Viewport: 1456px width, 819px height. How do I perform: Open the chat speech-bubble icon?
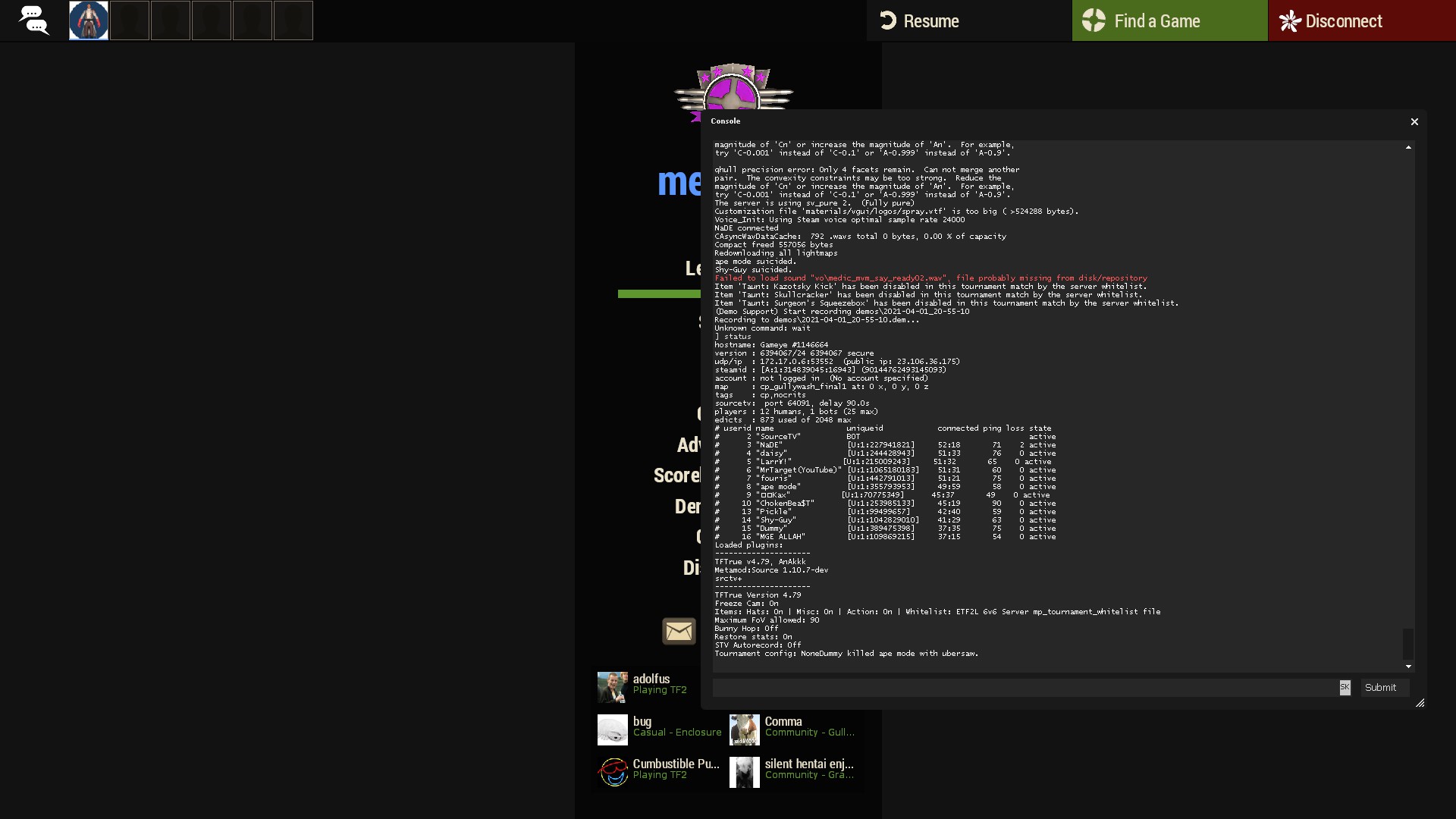[x=34, y=20]
